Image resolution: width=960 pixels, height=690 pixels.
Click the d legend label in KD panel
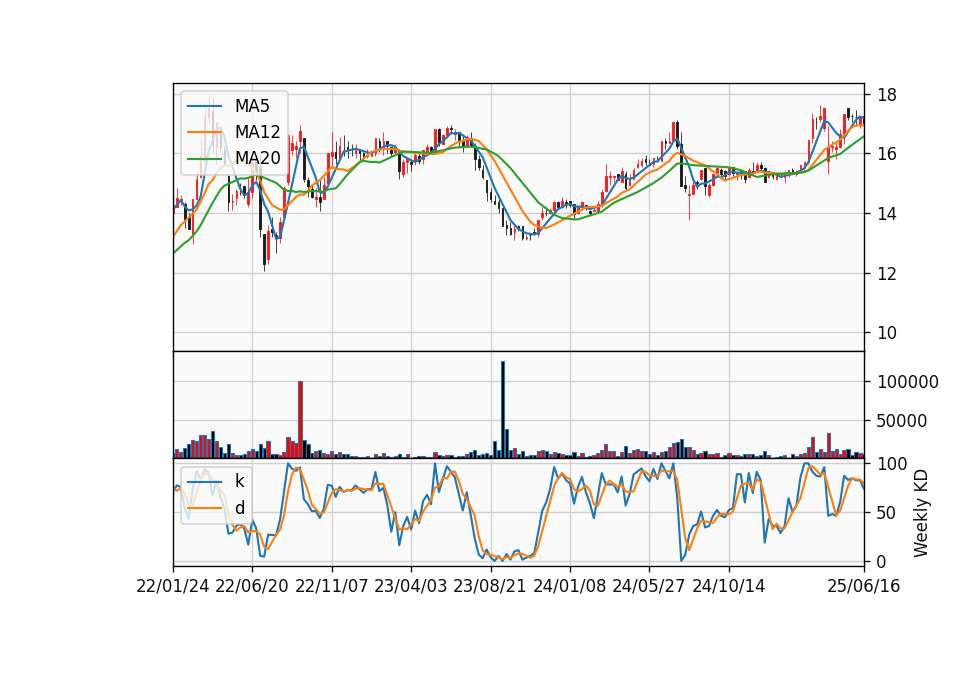click(x=240, y=508)
